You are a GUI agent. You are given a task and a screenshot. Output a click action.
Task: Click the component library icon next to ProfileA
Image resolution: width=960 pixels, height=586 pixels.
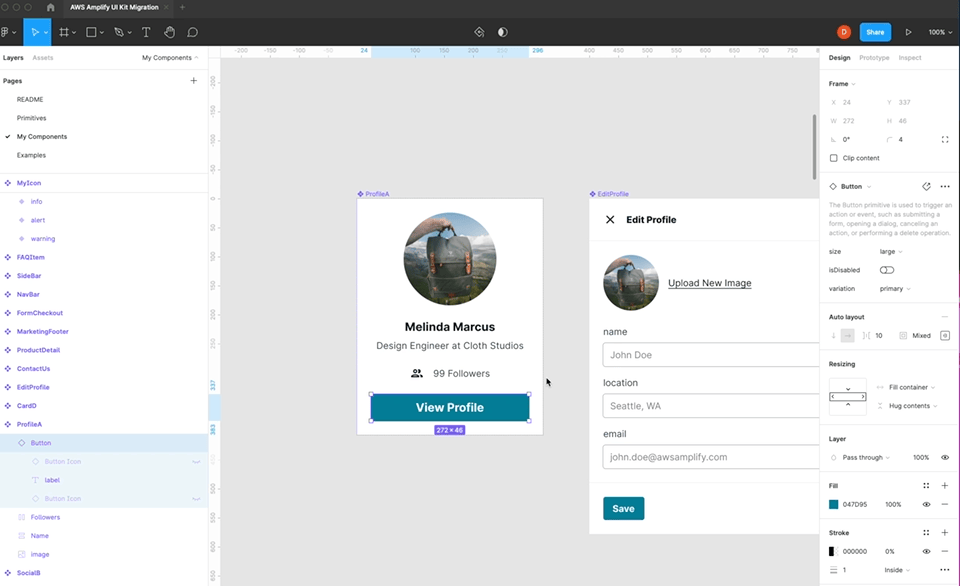[360, 193]
